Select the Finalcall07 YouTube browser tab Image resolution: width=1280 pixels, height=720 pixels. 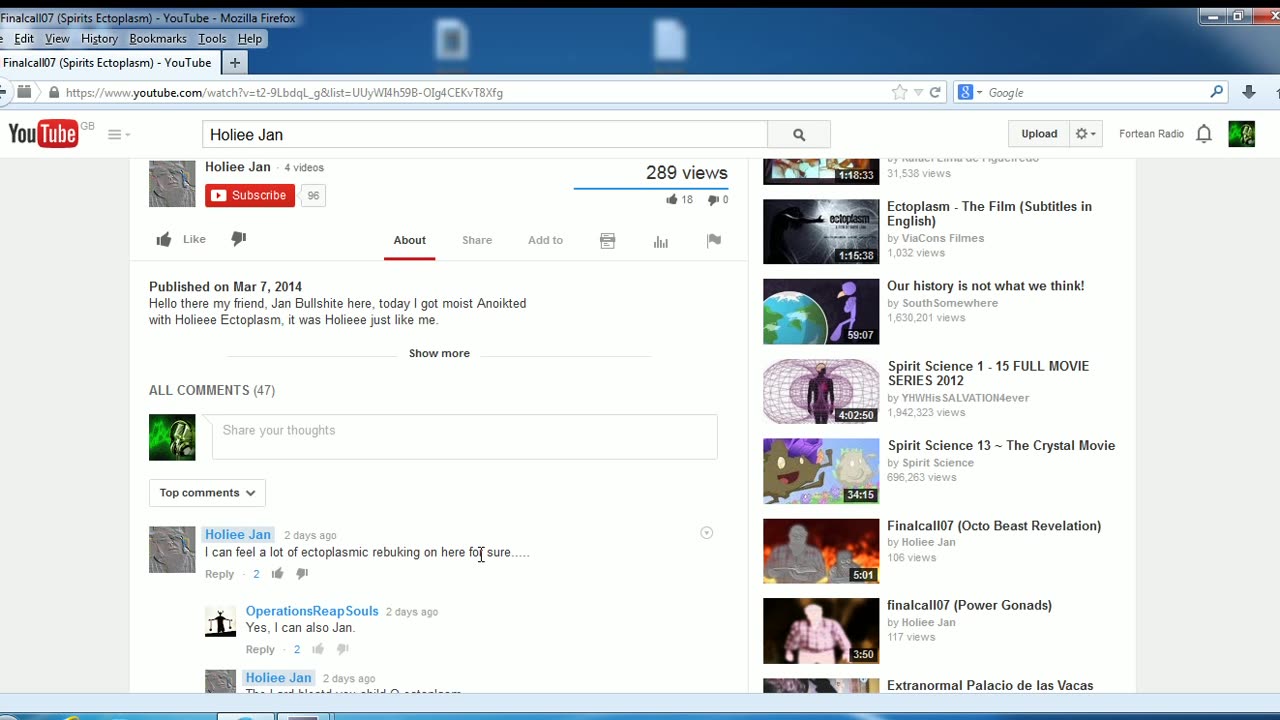(x=107, y=62)
